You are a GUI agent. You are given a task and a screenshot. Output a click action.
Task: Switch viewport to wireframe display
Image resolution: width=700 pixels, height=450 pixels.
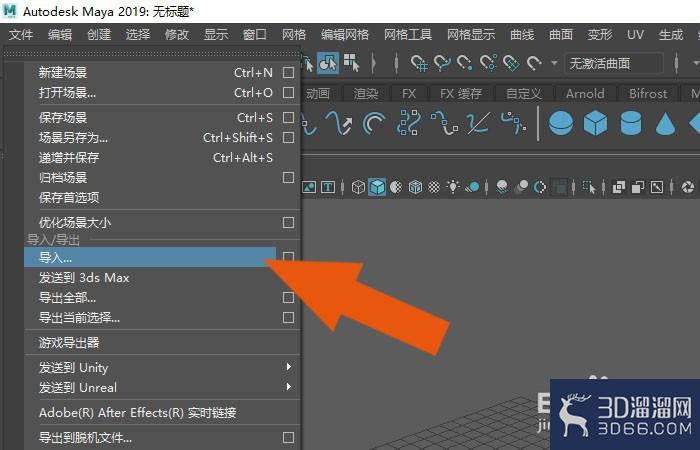pyautogui.click(x=358, y=187)
